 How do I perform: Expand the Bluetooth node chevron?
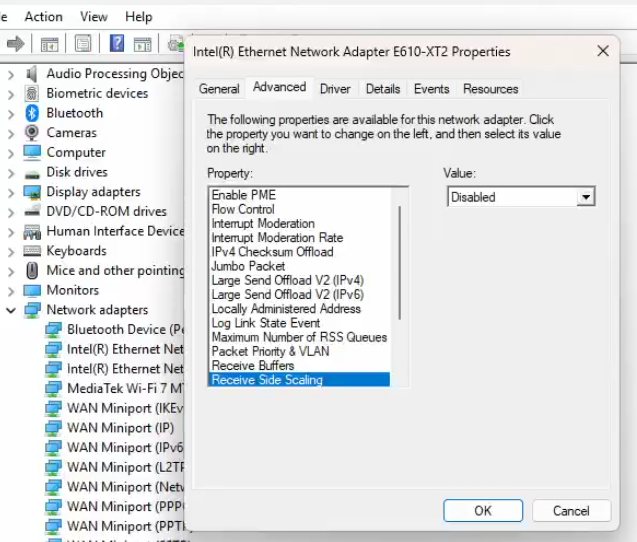click(11, 114)
